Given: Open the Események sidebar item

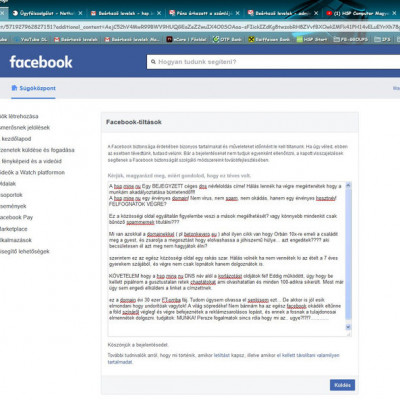Looking at the screenshot, I should pyautogui.click(x=13, y=206).
